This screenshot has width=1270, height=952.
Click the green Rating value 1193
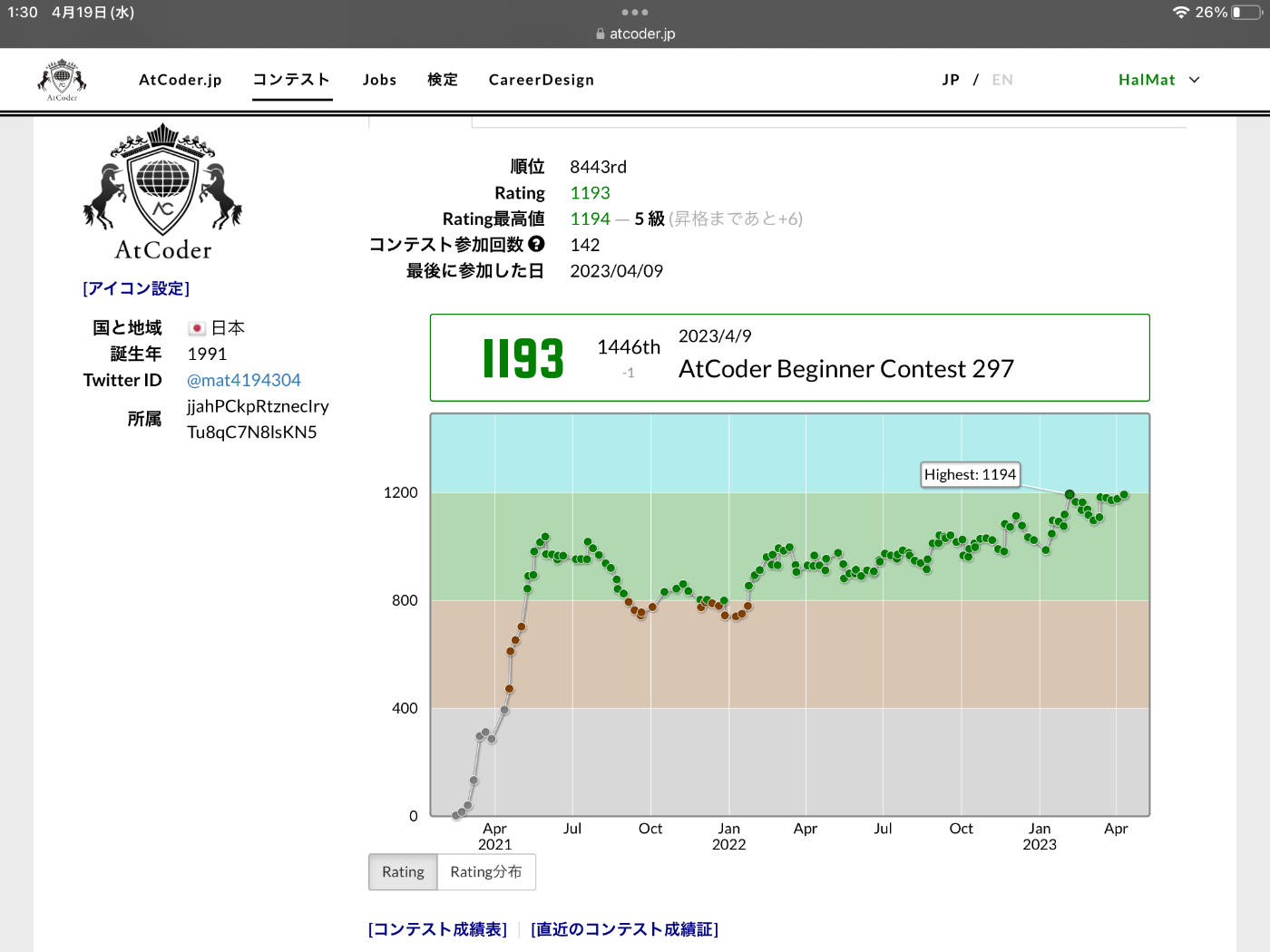tap(590, 193)
